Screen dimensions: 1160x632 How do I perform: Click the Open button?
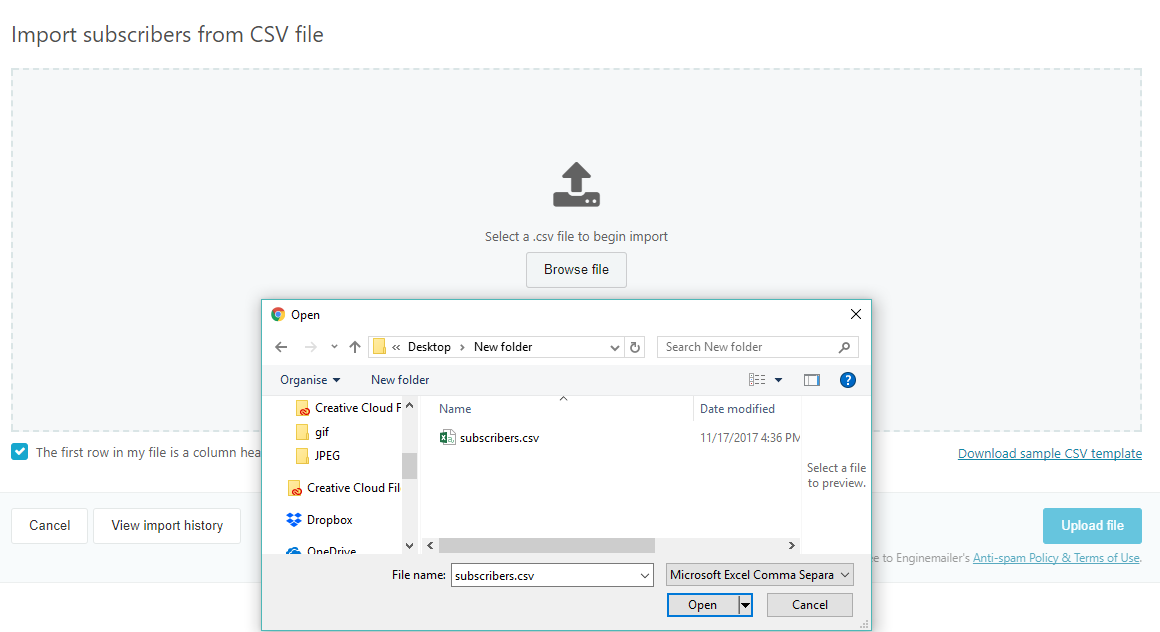pyautogui.click(x=703, y=605)
